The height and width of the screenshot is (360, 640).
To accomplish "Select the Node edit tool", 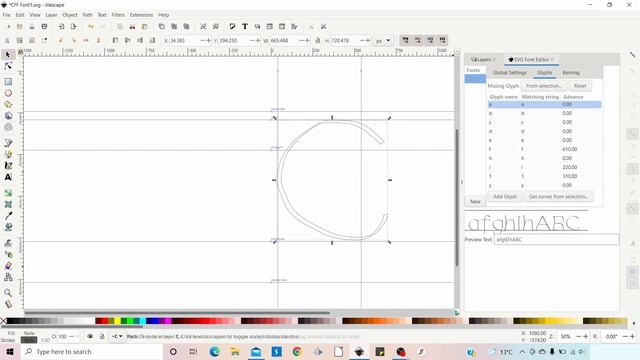I will [8, 66].
